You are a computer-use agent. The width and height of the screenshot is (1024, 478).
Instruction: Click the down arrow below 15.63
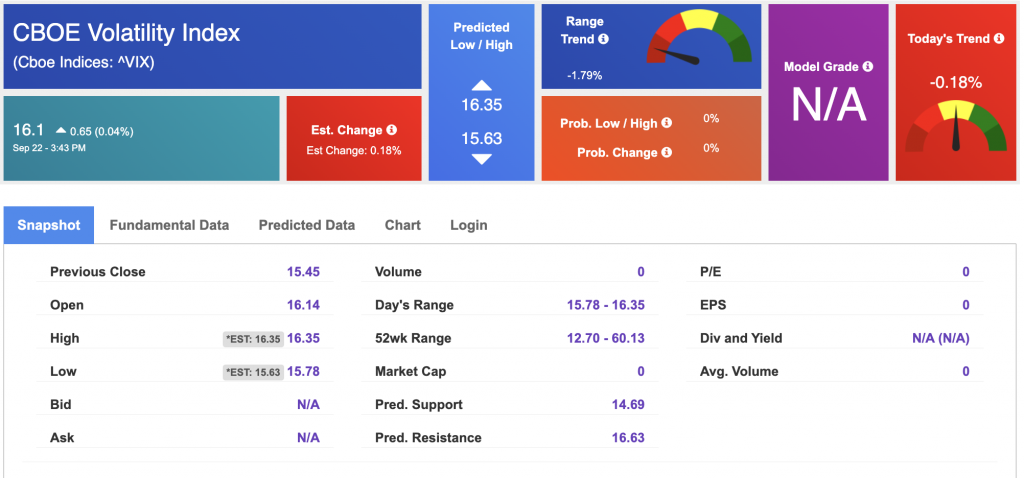[481, 159]
